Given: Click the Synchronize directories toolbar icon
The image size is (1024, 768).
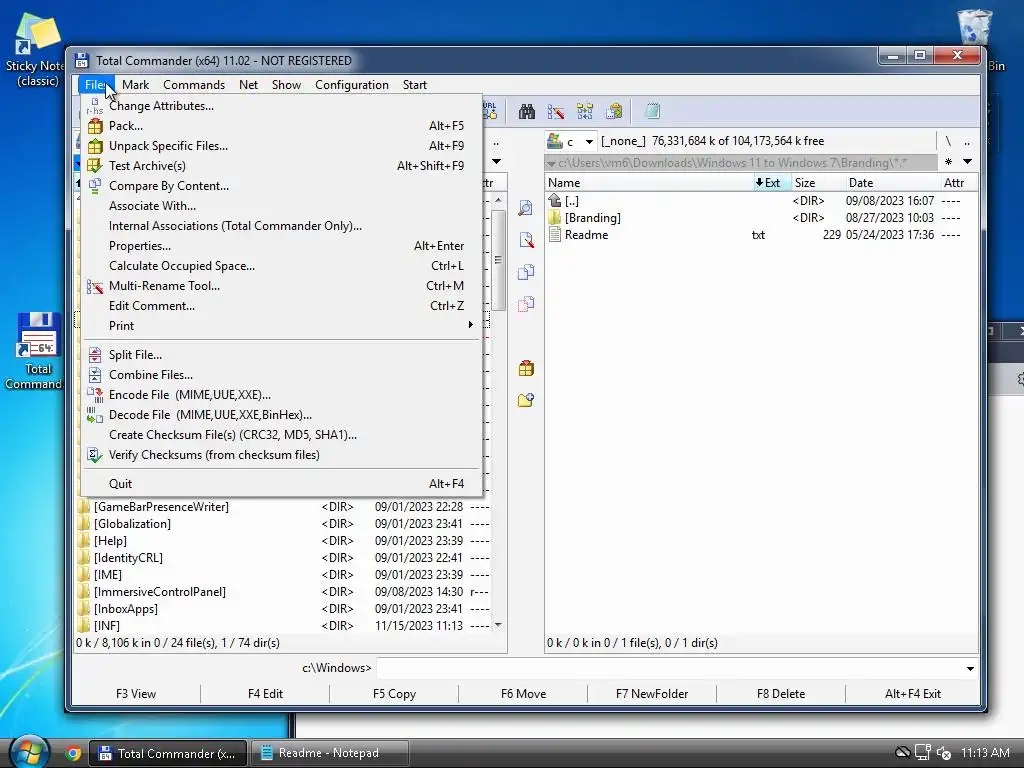Looking at the screenshot, I should point(585,112).
